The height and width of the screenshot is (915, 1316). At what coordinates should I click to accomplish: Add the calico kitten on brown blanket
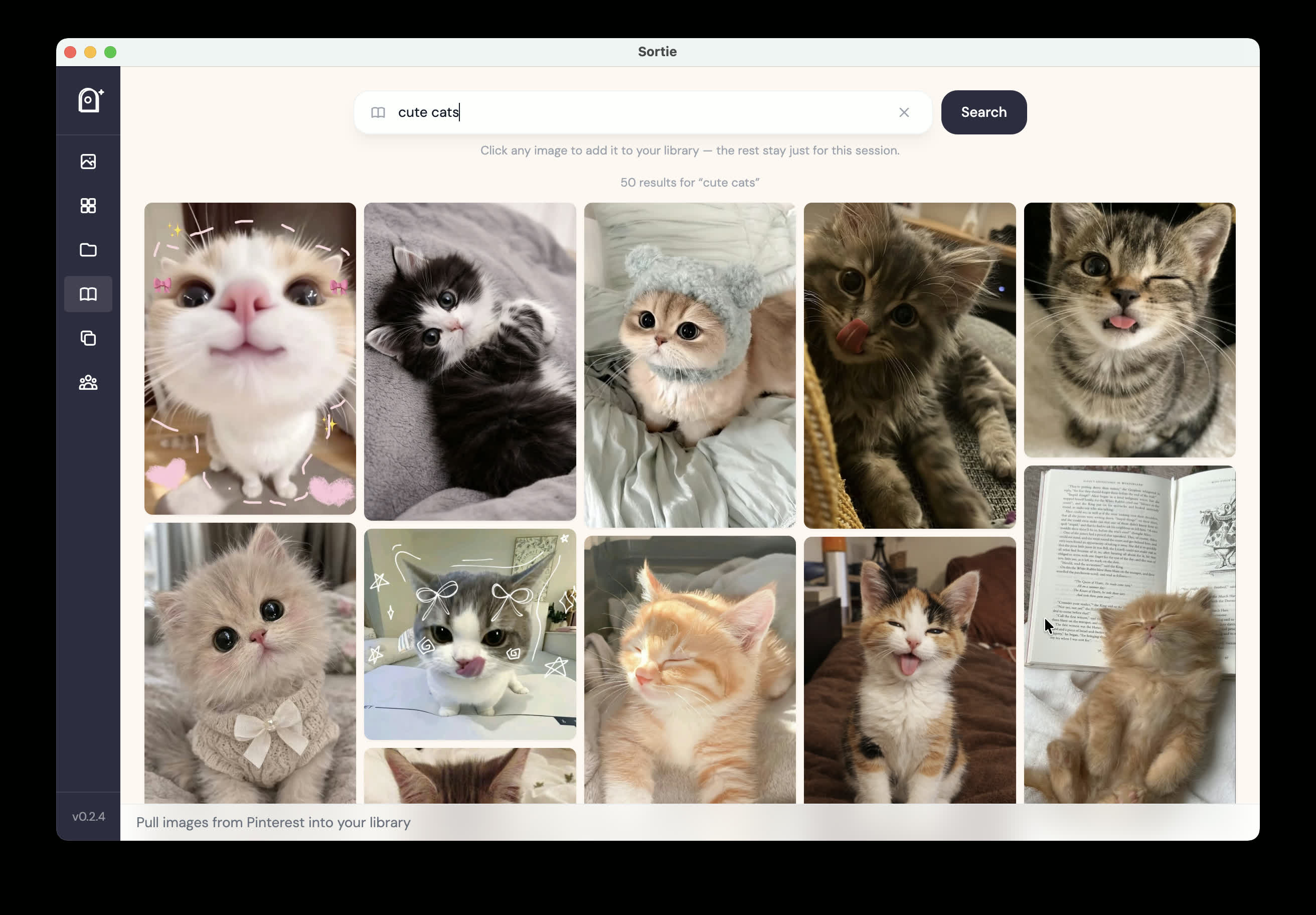(909, 670)
